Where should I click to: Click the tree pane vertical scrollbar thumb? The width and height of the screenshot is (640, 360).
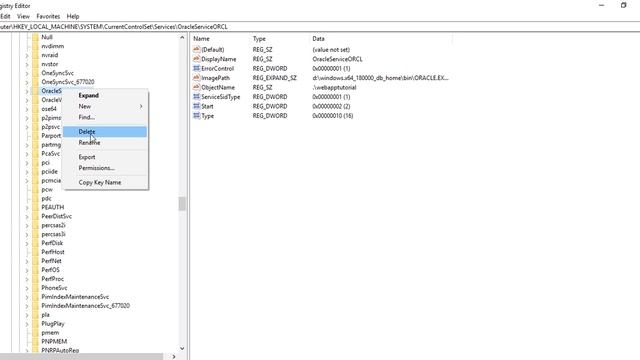pyautogui.click(x=182, y=204)
